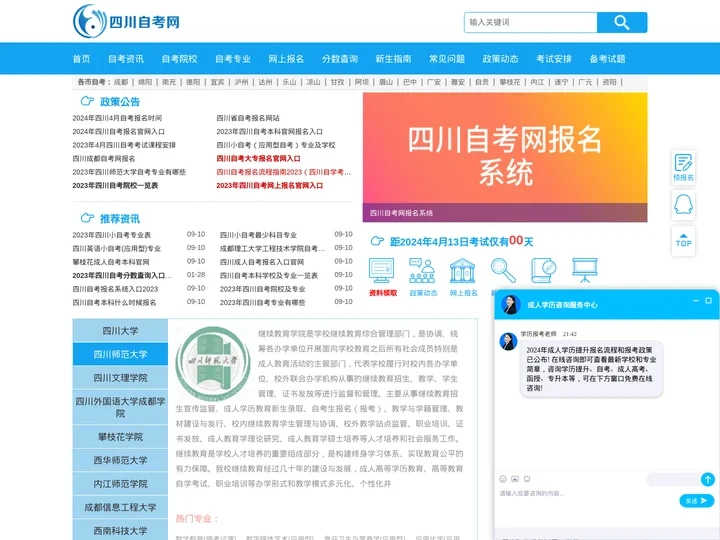Click the 攀枝花 city link
The image size is (720, 540).
pyautogui.click(x=510, y=82)
